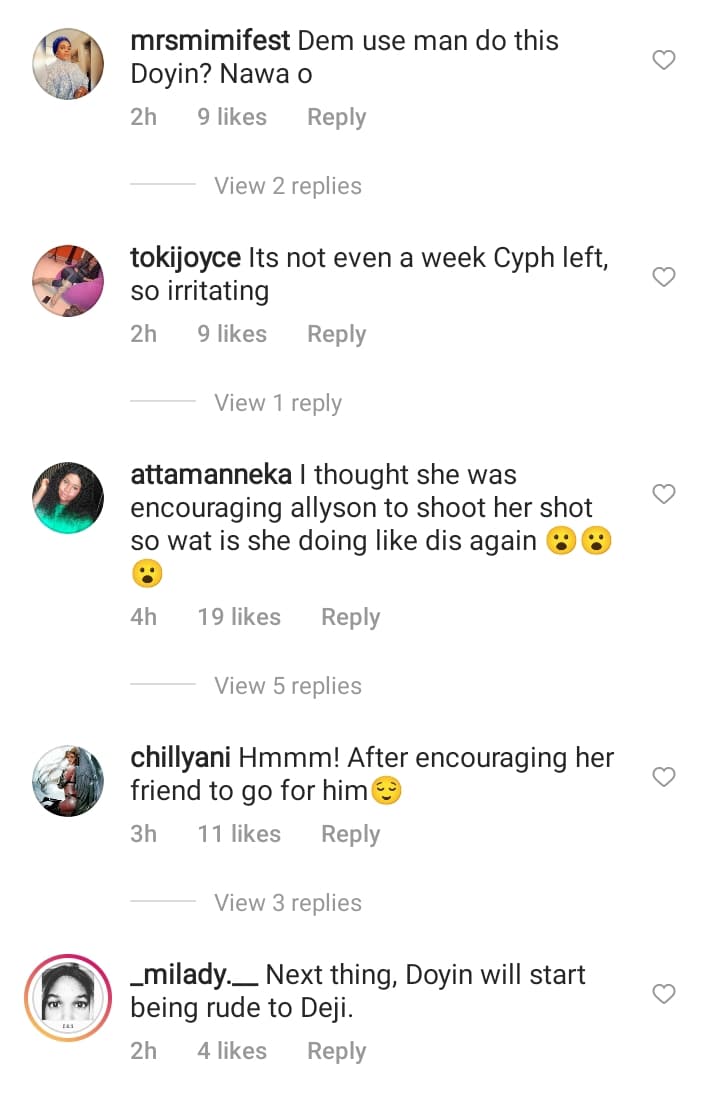Open the 19 likes list
Image resolution: width=720 pixels, height=1095 pixels.
coord(239,617)
